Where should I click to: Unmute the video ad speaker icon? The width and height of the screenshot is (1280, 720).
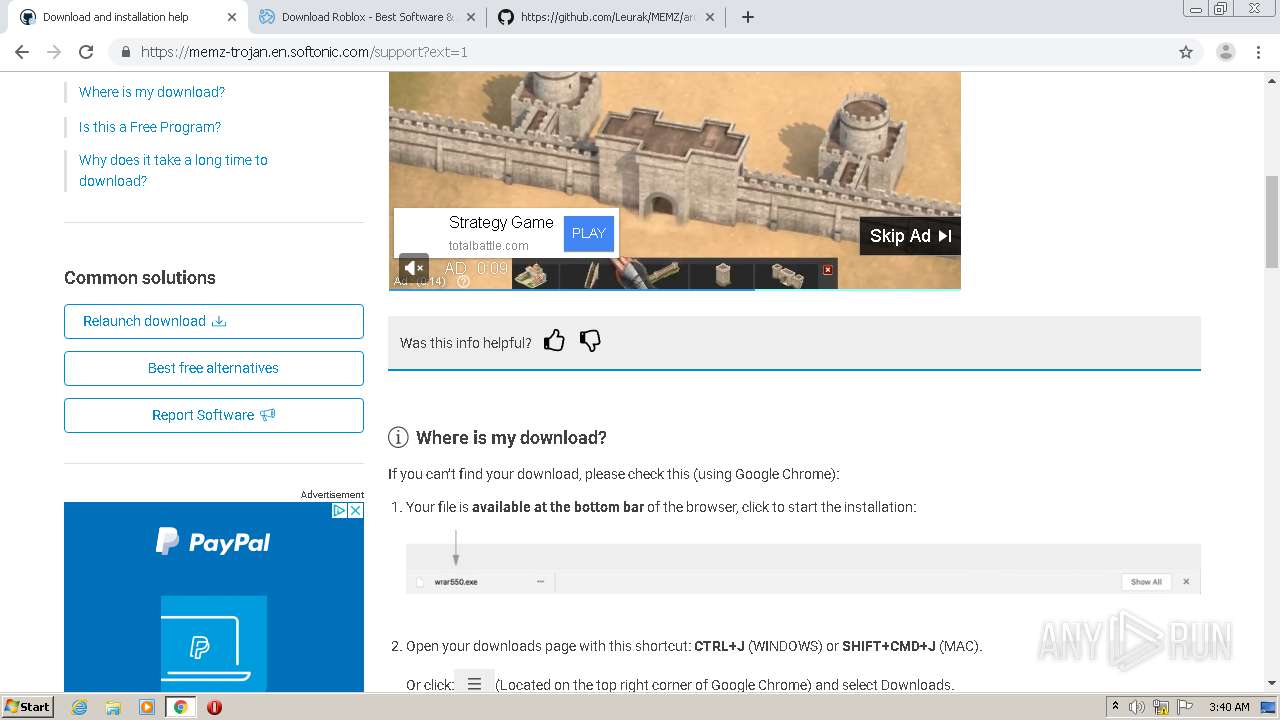coord(414,268)
